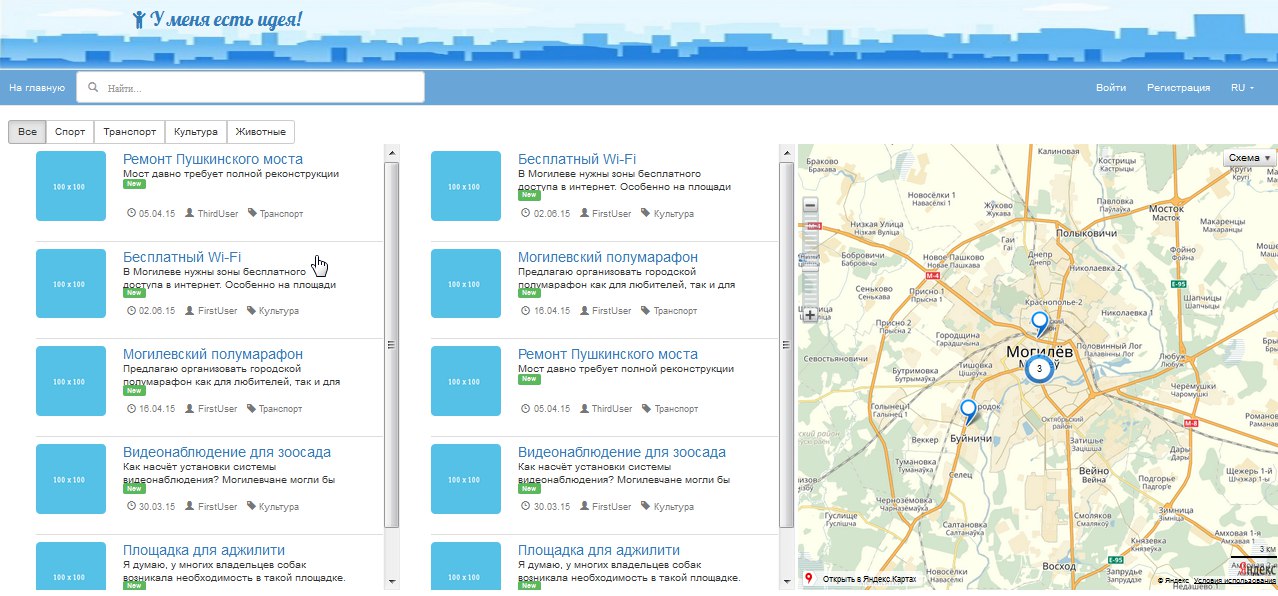This screenshot has height=596, width=1278.
Task: Go to На главную home link
Action: click(x=37, y=88)
